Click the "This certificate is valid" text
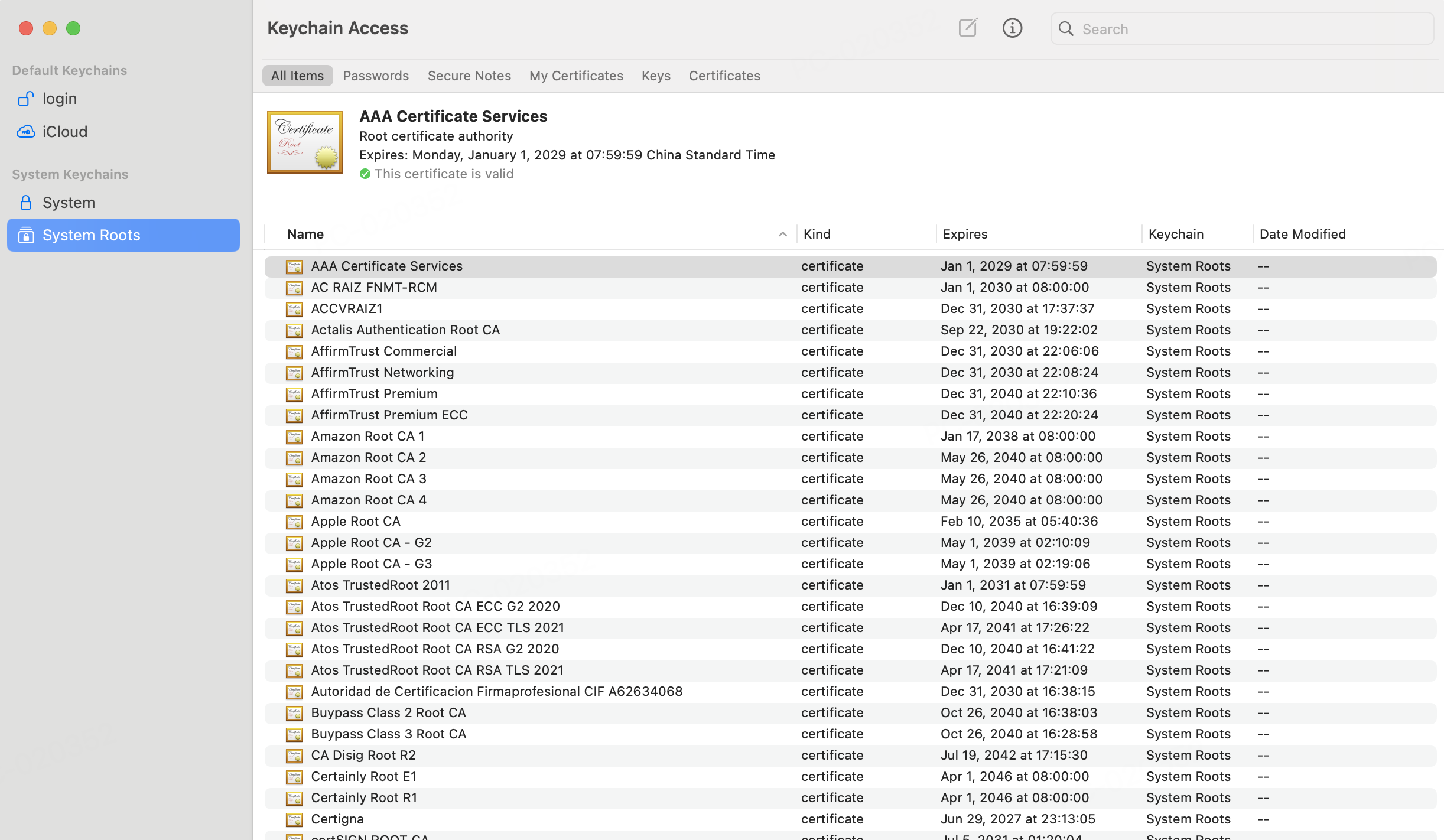This screenshot has width=1444, height=840. [444, 174]
